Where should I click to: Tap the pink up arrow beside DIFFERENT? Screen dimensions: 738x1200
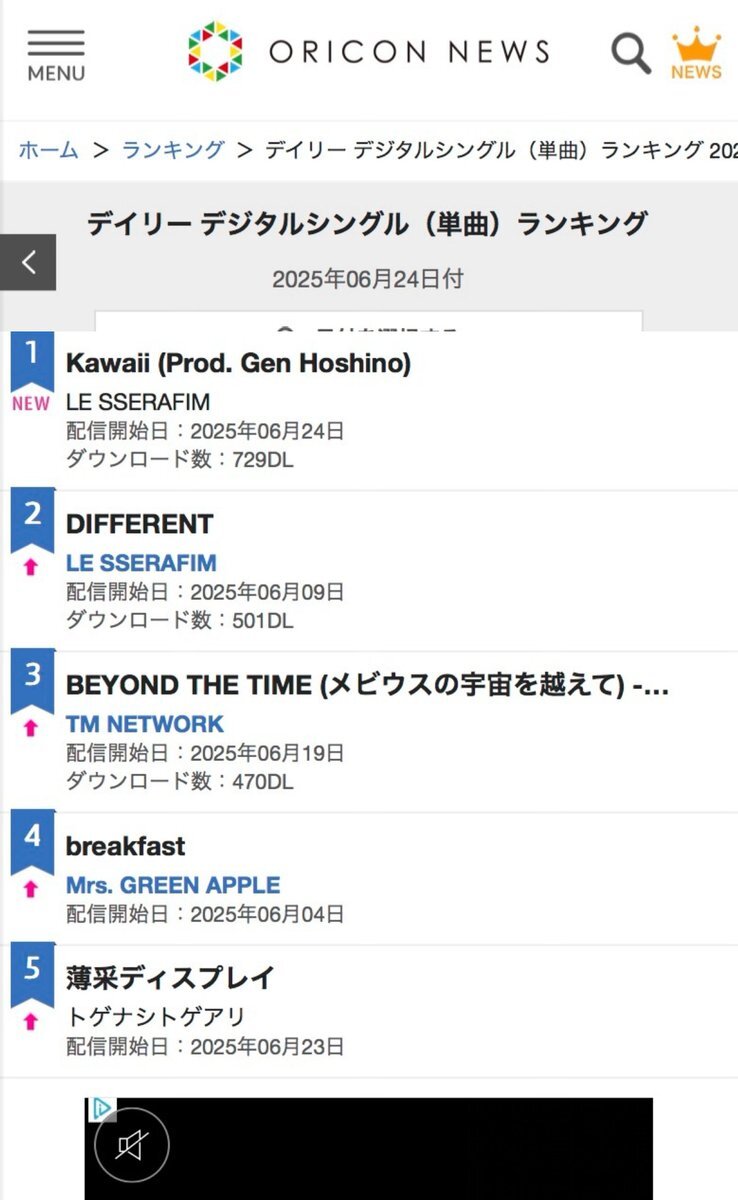click(31, 567)
